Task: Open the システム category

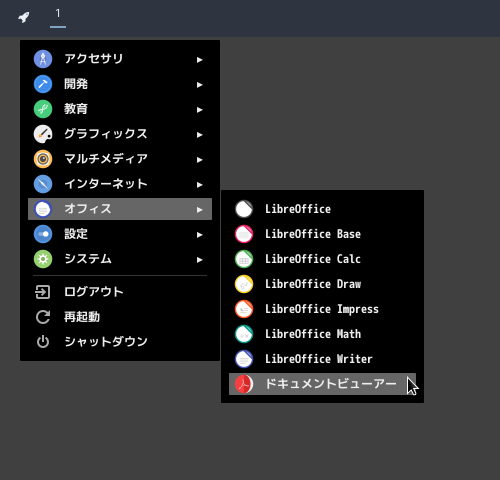Action: point(120,259)
